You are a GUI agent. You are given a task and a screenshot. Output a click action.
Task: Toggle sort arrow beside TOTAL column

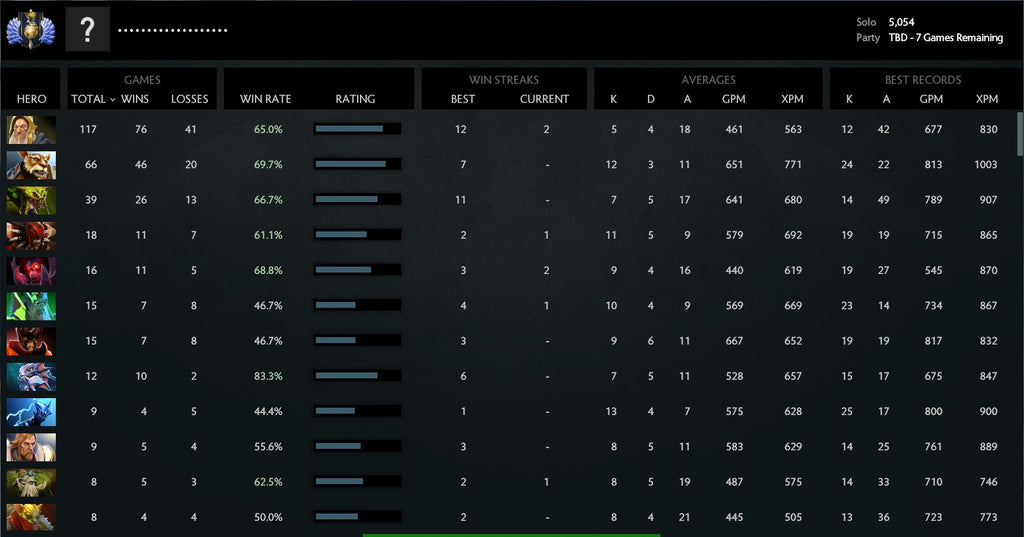112,100
